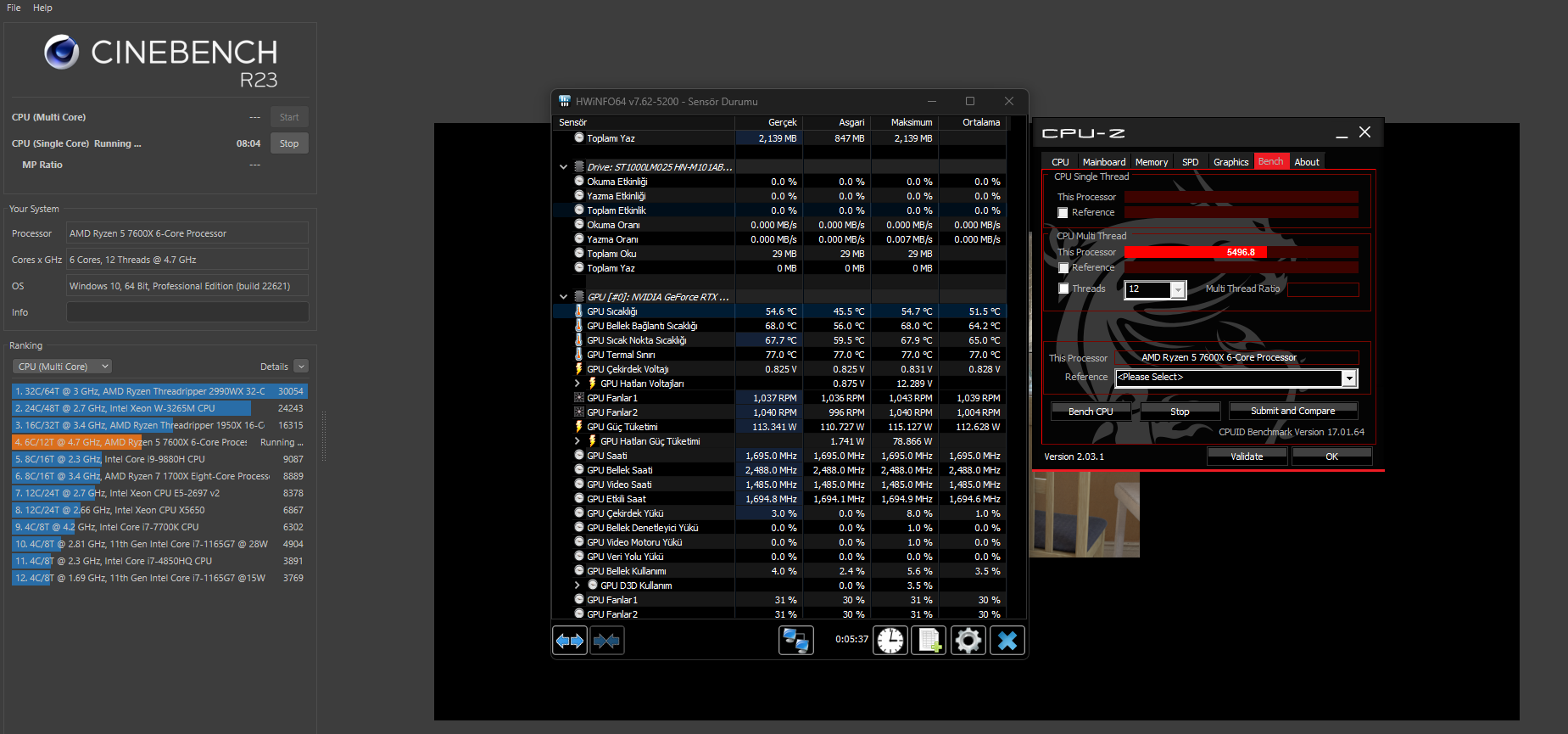Click the blue X close-sensors icon in HWiNFO toolbar
This screenshot has height=734, width=1568.
1007,641
